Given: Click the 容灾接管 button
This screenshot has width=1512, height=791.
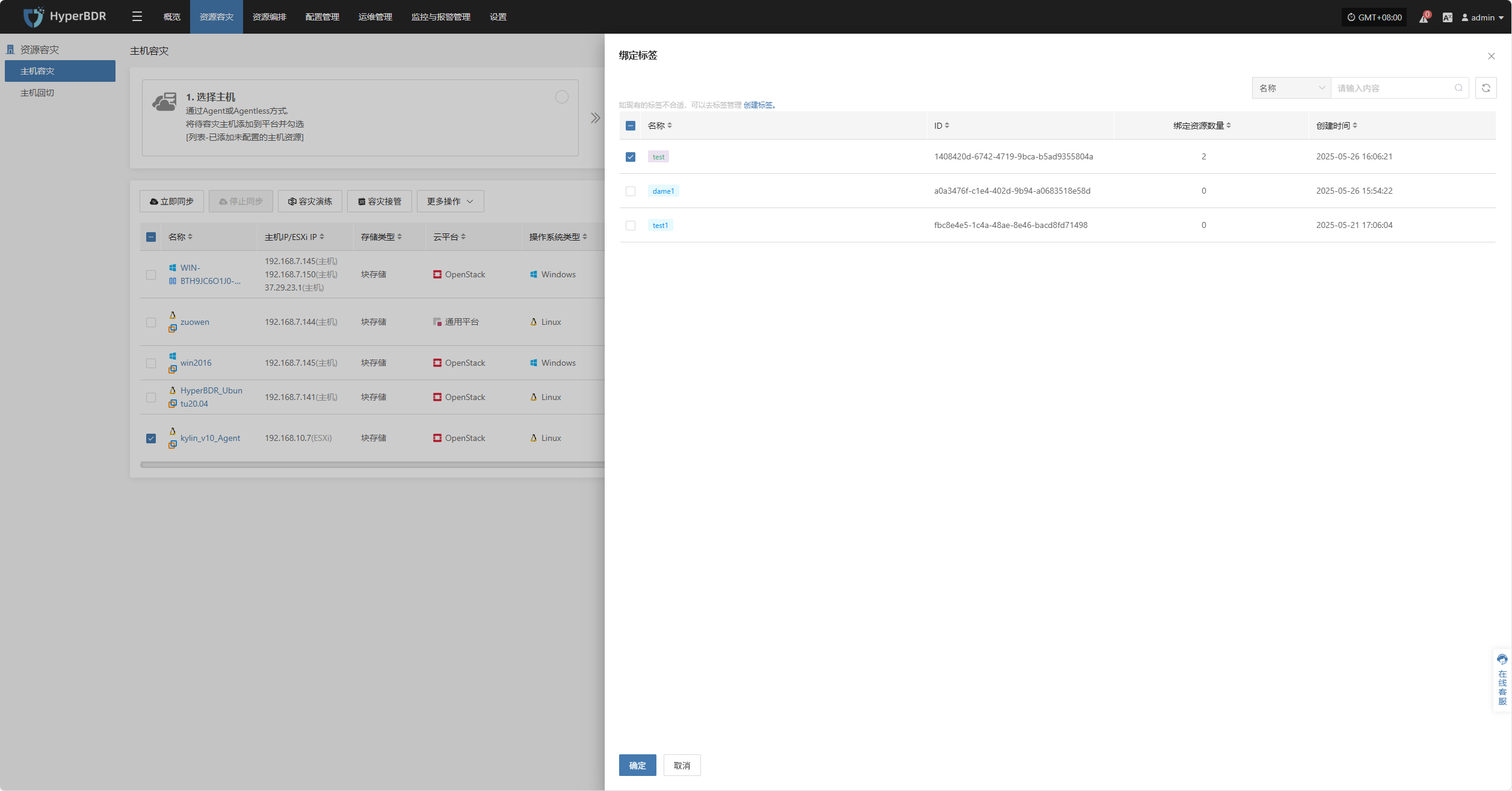Looking at the screenshot, I should click(380, 201).
